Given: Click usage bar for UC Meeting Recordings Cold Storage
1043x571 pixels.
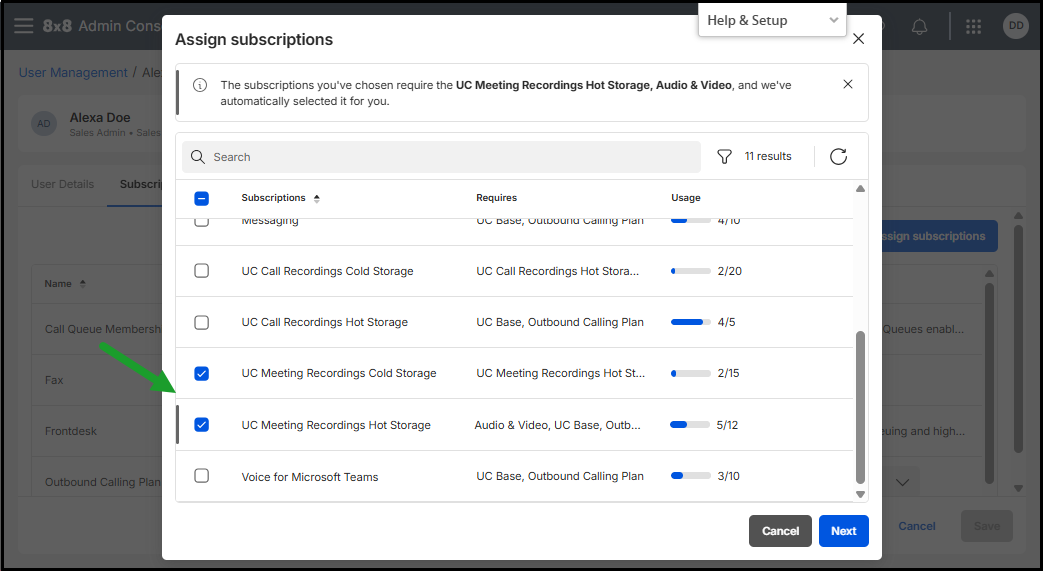Looking at the screenshot, I should point(690,373).
